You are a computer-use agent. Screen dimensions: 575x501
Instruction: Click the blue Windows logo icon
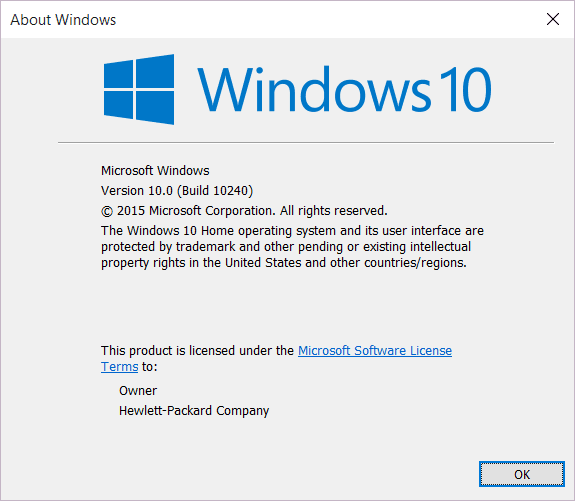point(139,89)
